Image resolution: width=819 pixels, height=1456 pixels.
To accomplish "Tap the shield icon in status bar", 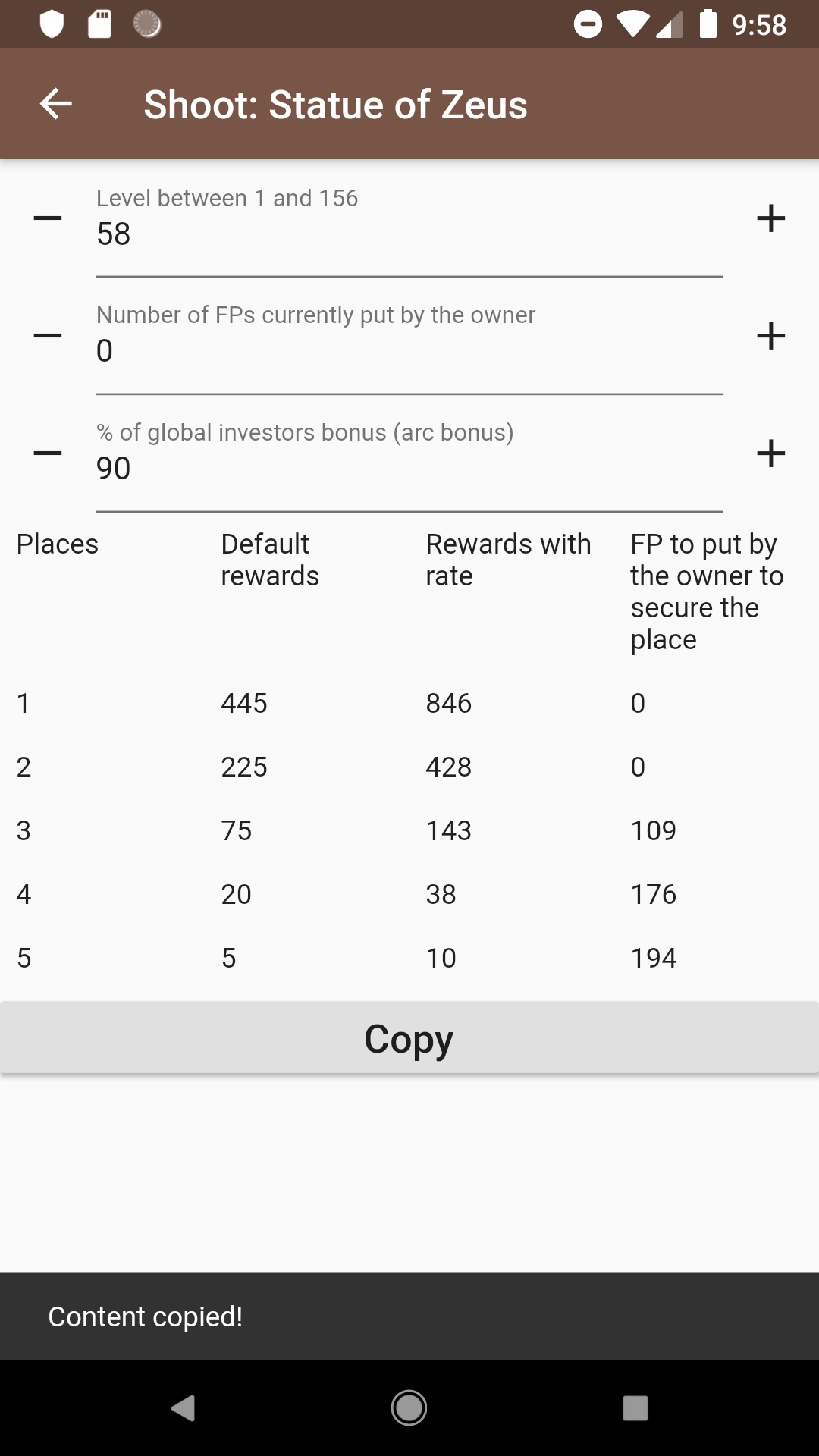I will click(x=52, y=24).
